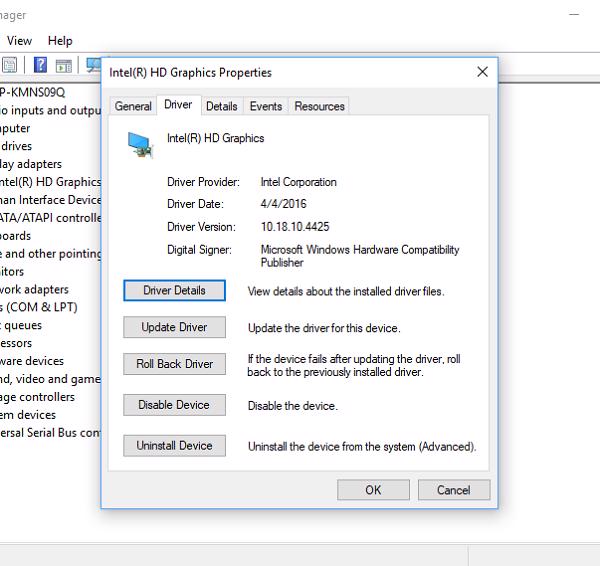Viewport: 600px width, 566px height.
Task: Click the Roll Back Driver button
Action: point(174,364)
